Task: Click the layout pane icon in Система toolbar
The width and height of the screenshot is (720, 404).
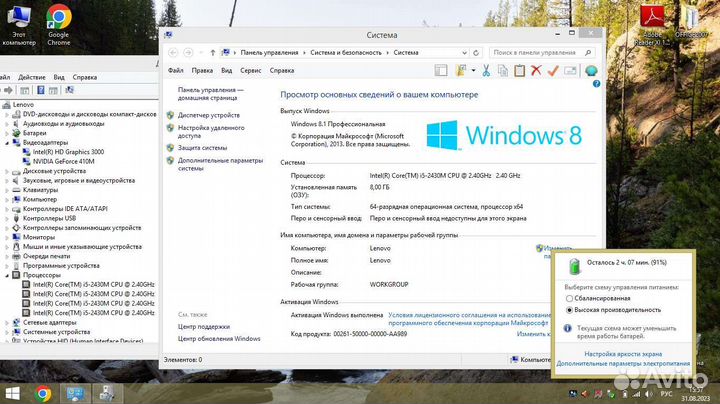Action: point(441,71)
